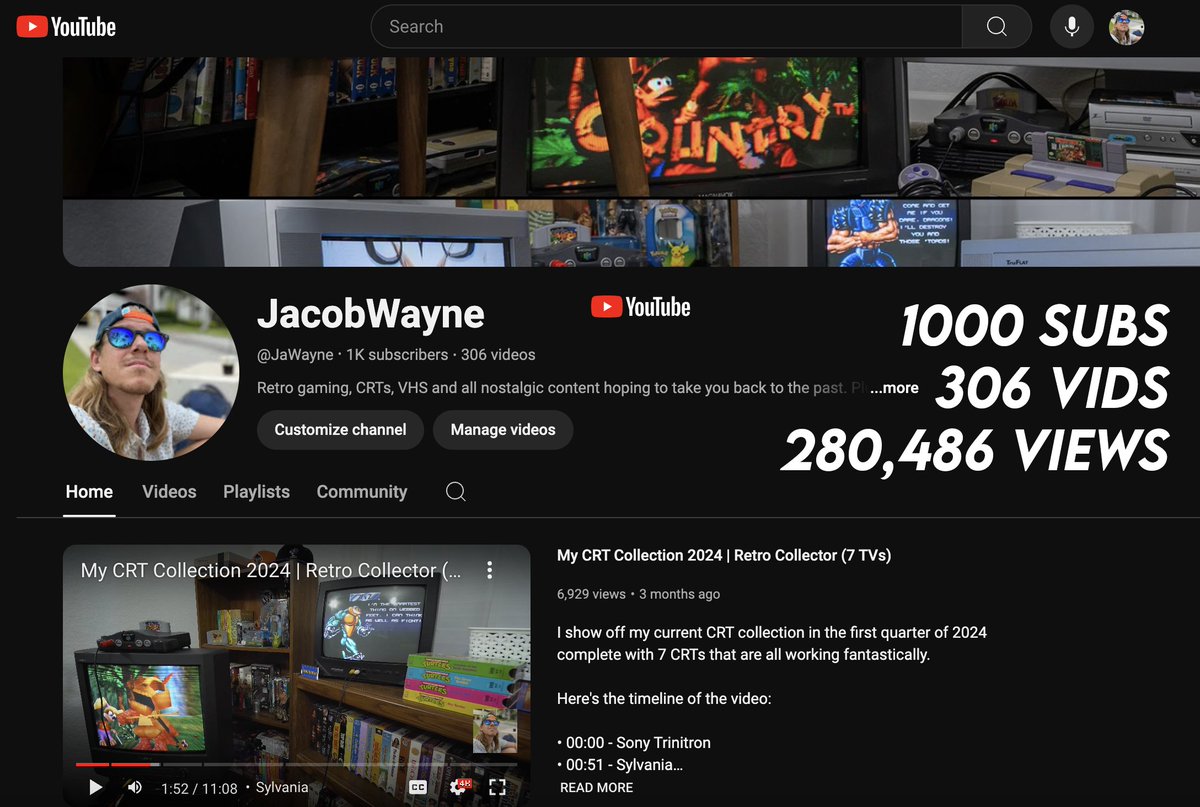
Task: Open video player three-dot options menu
Action: [x=489, y=570]
